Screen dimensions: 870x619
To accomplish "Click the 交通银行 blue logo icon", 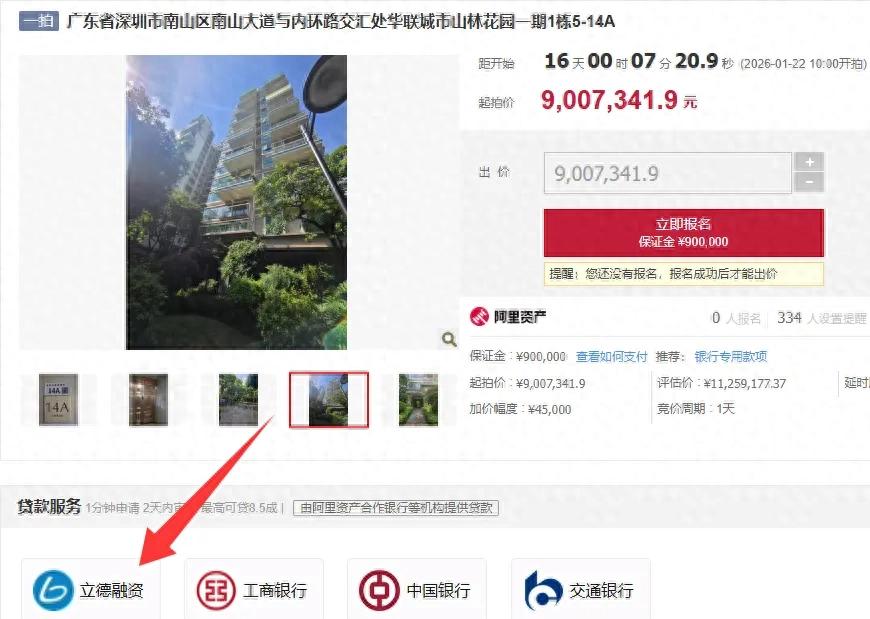I will tap(543, 590).
